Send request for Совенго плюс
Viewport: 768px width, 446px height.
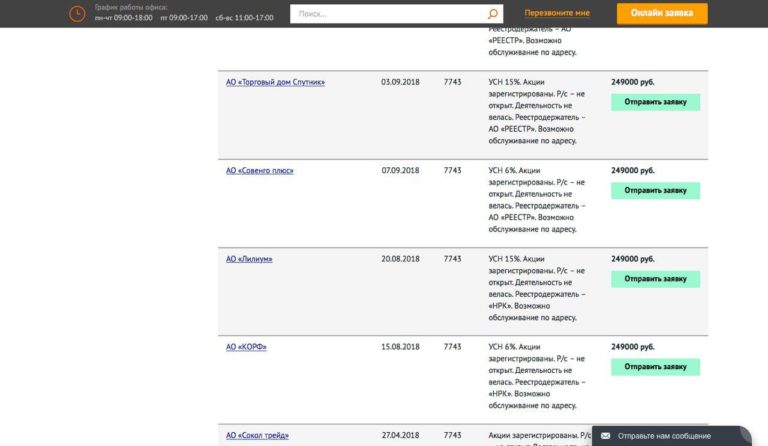pos(655,190)
